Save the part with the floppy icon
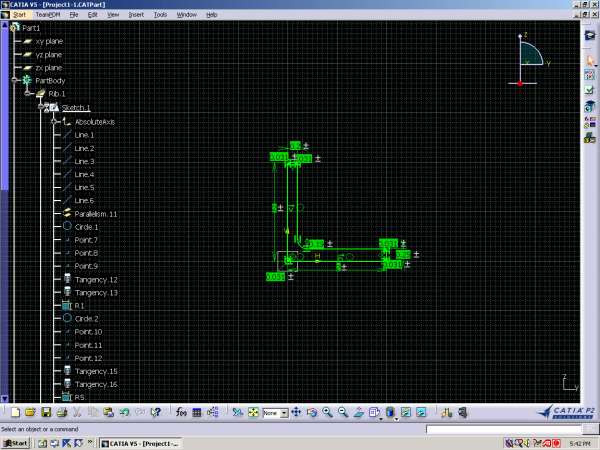The height and width of the screenshot is (450, 600). click(46, 412)
